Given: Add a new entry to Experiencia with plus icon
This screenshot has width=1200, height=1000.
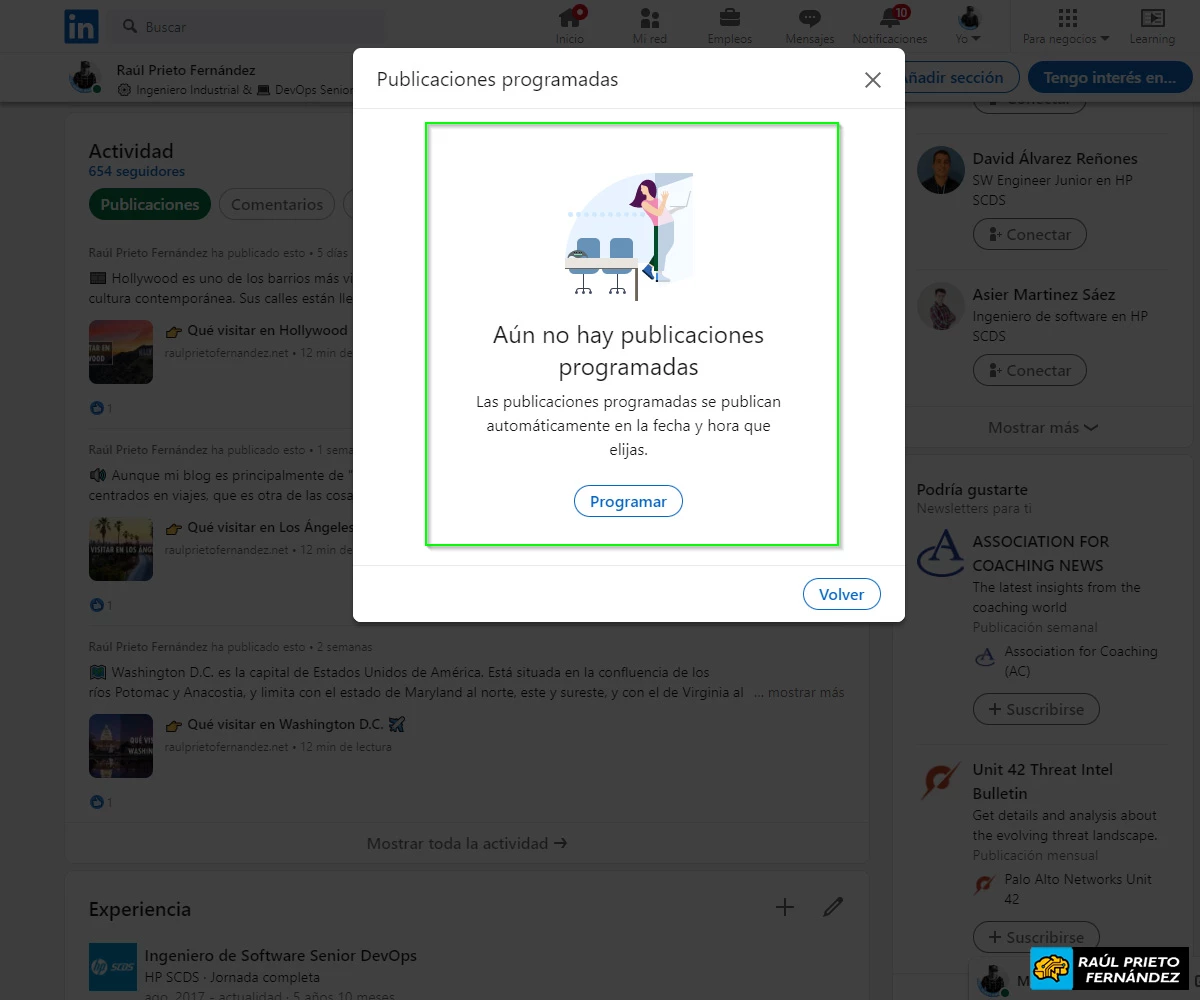Looking at the screenshot, I should click(785, 906).
